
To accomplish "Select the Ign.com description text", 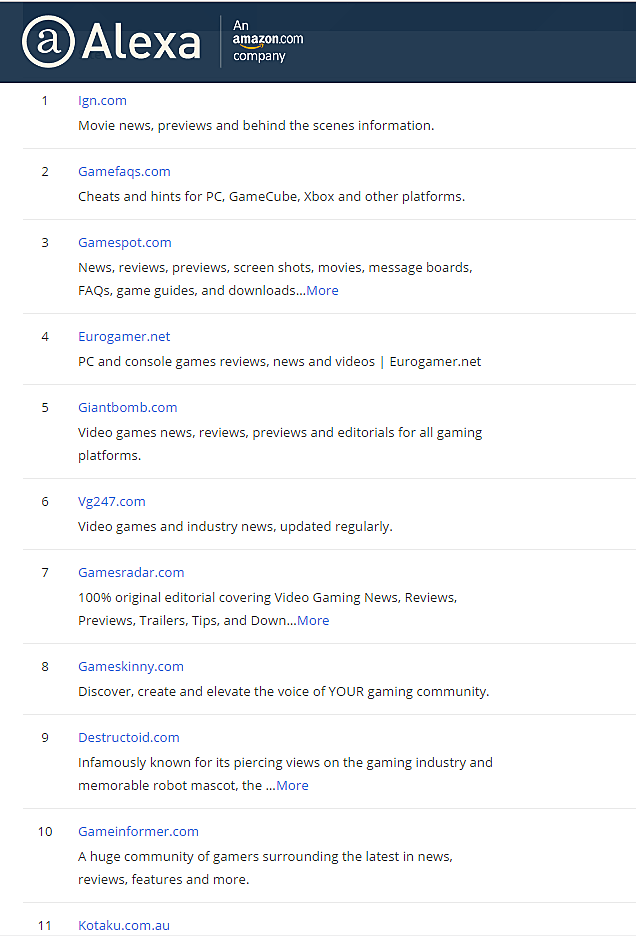I will click(256, 126).
